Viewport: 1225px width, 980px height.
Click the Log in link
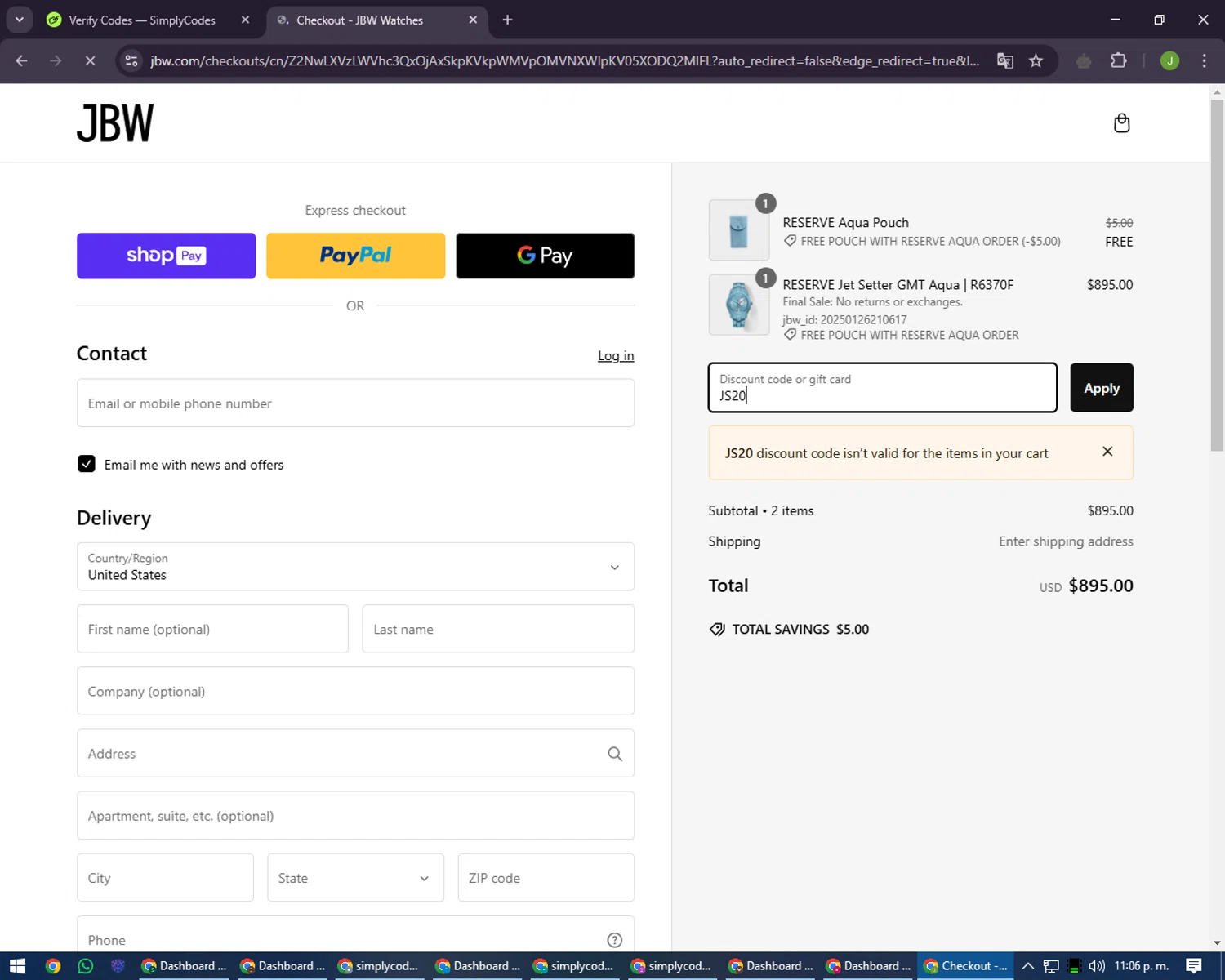[616, 356]
